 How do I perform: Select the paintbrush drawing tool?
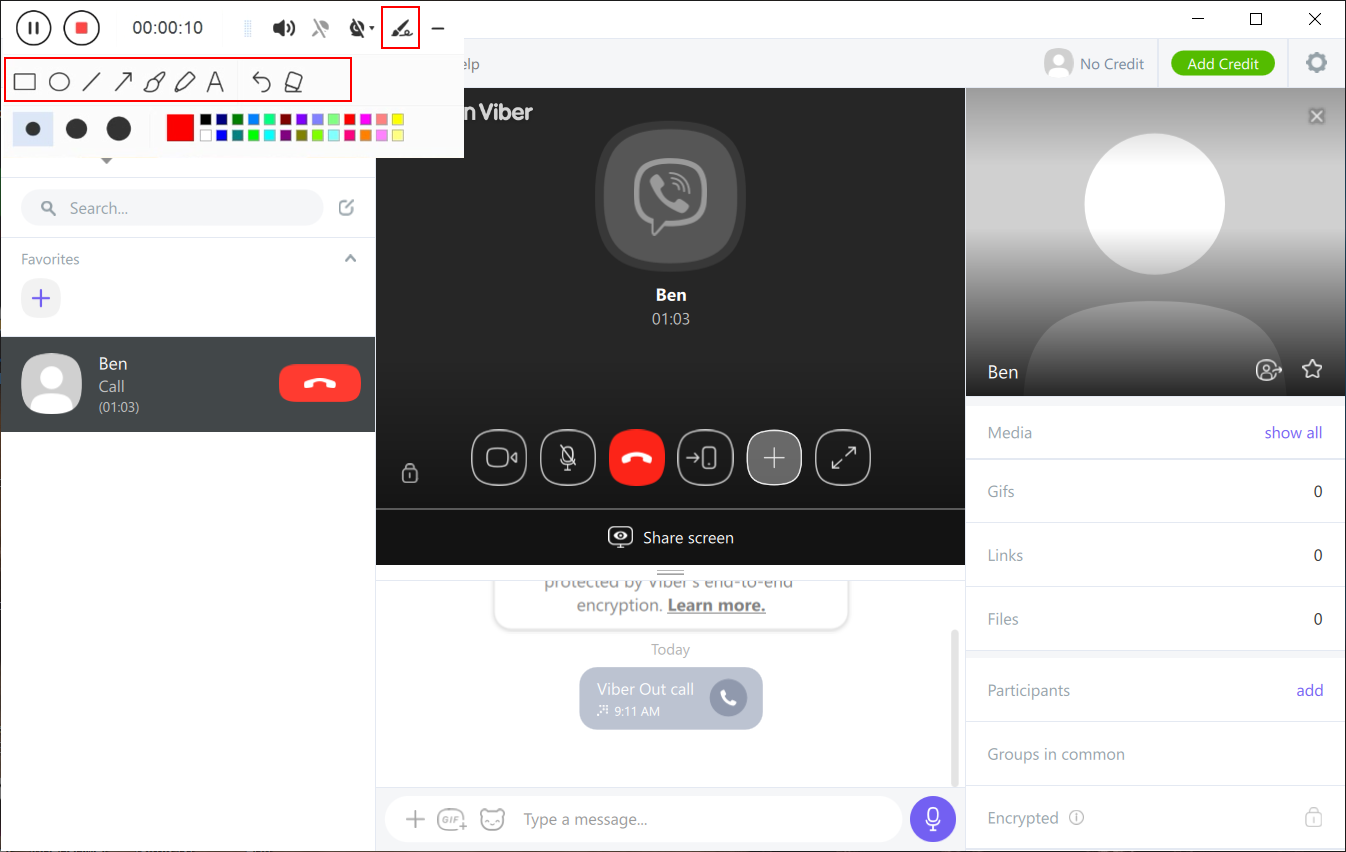tap(154, 82)
